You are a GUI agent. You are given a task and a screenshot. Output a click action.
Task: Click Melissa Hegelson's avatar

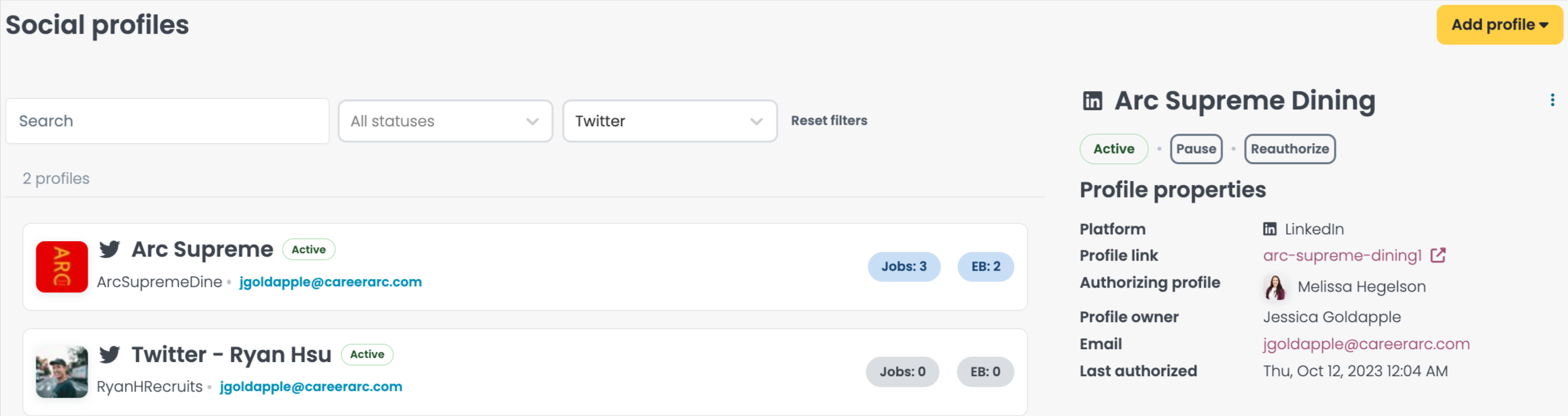[x=1275, y=287]
